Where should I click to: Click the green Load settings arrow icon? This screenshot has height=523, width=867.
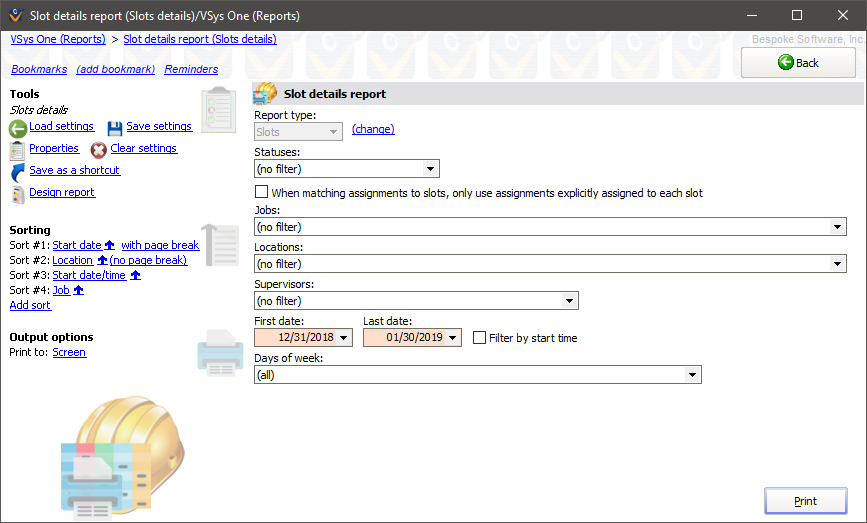pyautogui.click(x=18, y=129)
